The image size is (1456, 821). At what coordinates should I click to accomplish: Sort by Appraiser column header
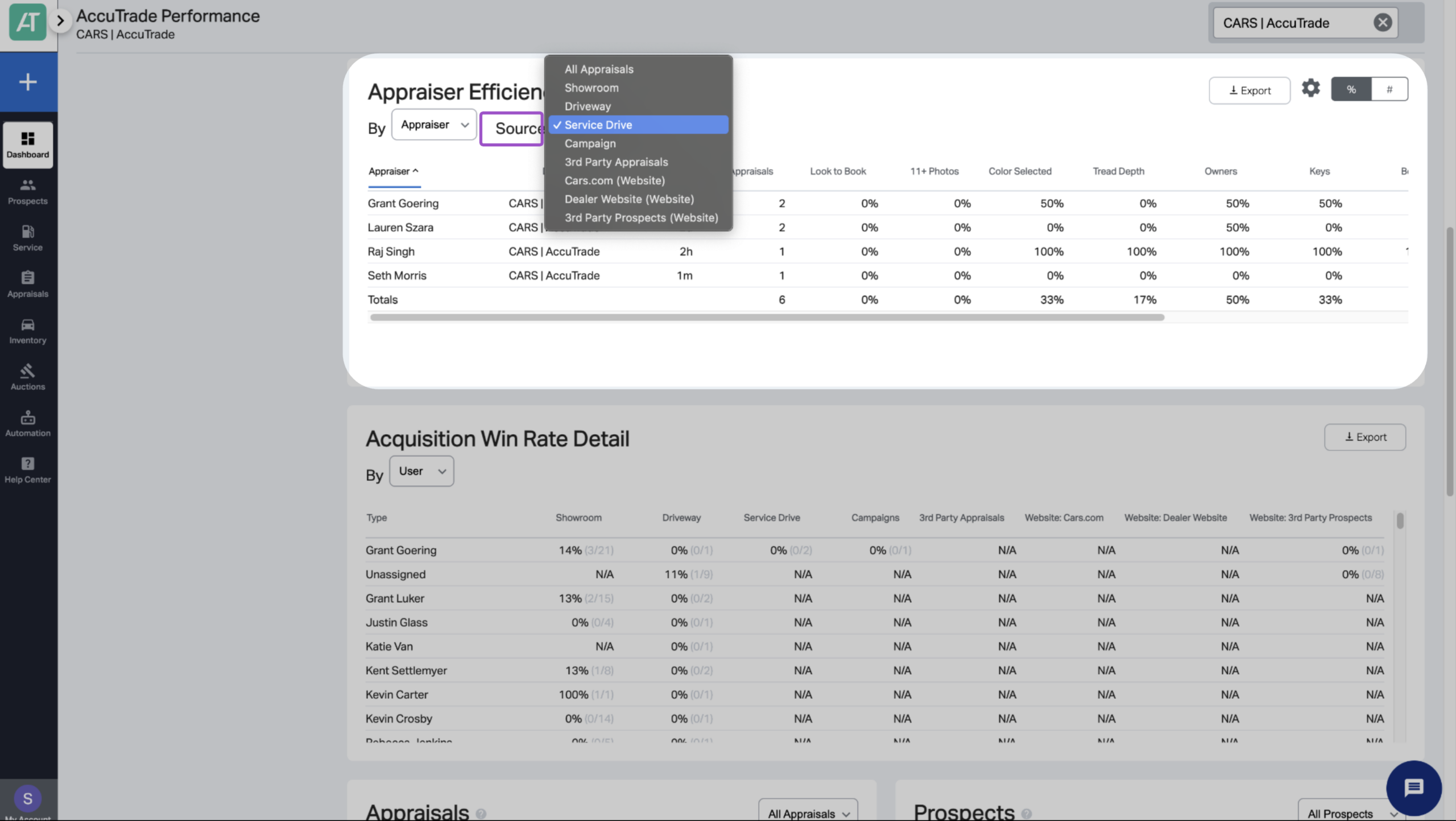(x=394, y=171)
